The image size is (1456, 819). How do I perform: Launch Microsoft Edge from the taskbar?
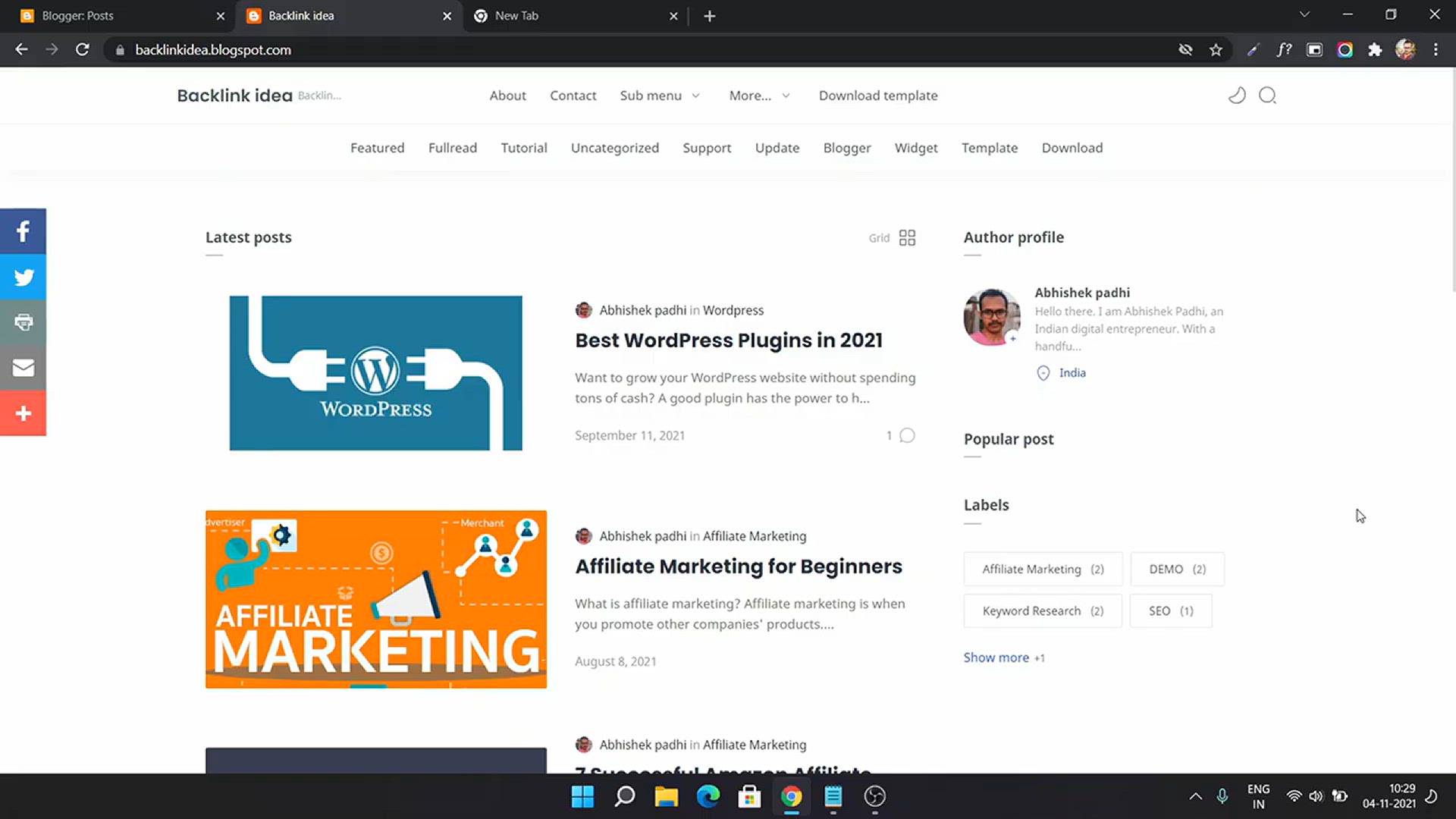coord(708,796)
